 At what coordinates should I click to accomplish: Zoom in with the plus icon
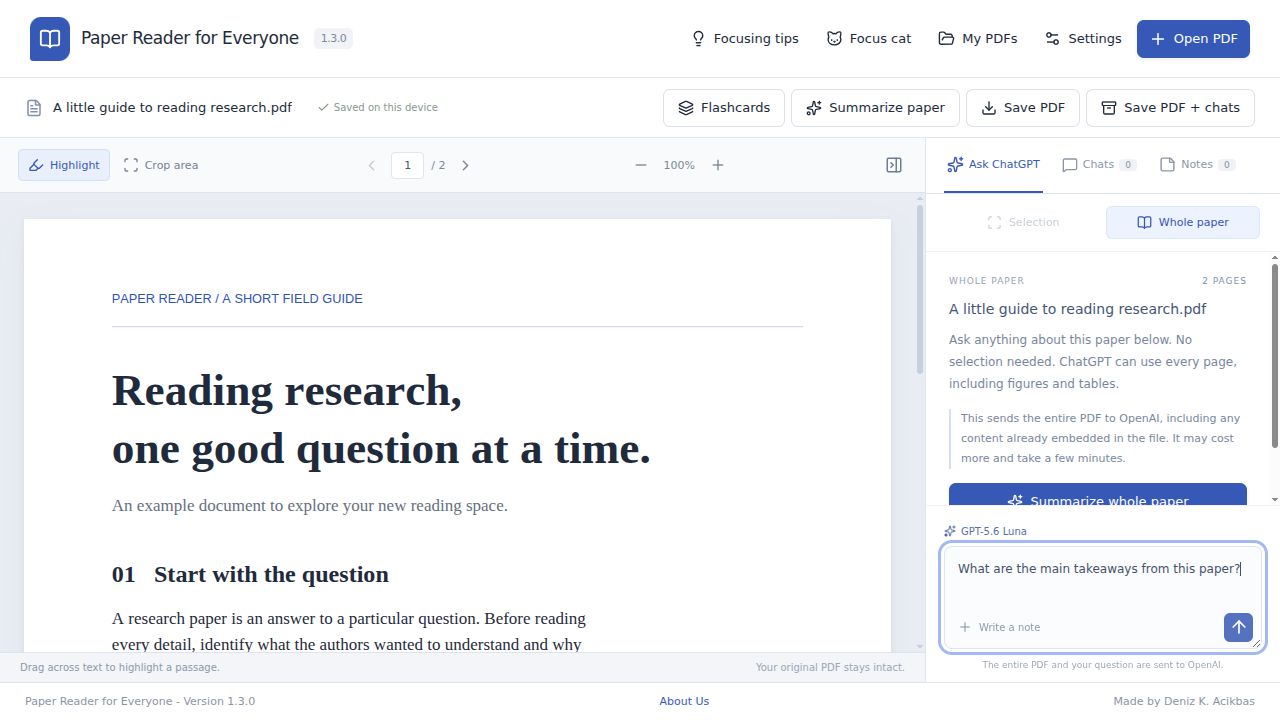(718, 165)
